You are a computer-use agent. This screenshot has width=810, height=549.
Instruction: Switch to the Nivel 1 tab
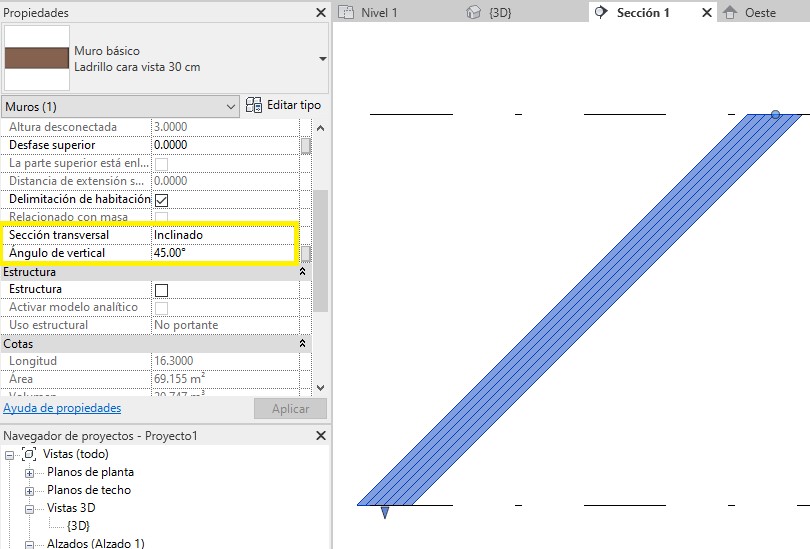tap(378, 13)
